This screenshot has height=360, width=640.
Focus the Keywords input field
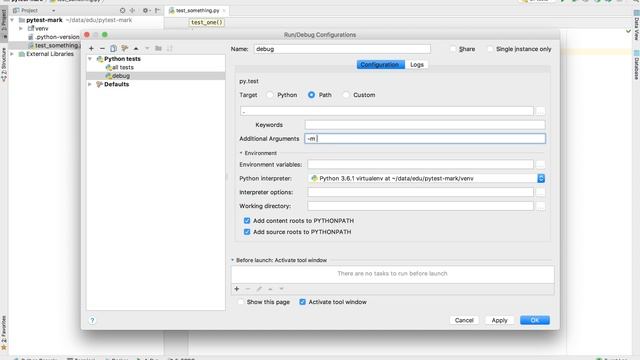tap(425, 124)
